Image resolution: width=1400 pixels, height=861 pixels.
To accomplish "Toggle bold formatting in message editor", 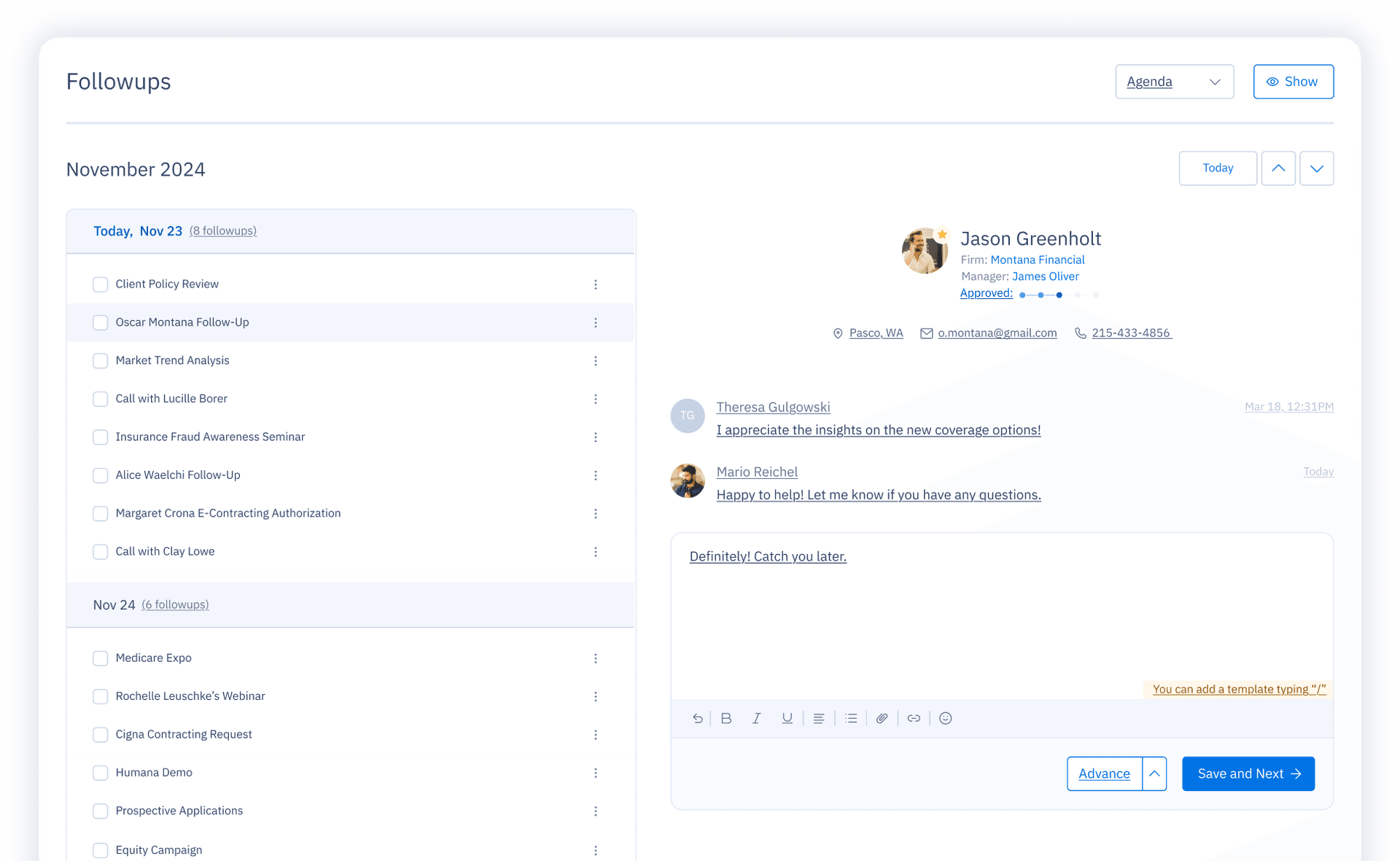I will click(x=726, y=718).
